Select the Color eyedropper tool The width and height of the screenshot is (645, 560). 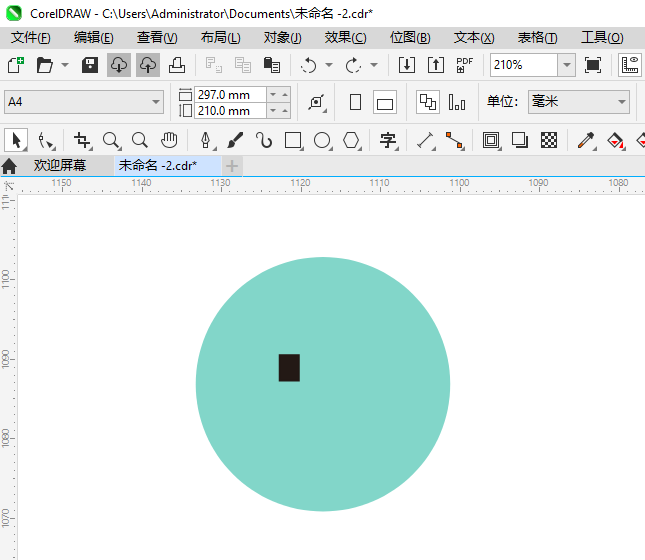click(587, 141)
